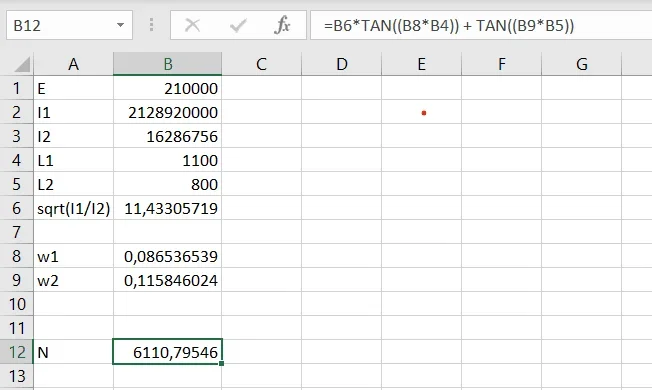This screenshot has height=390, width=652.
Task: Select column D header
Action: [x=341, y=64]
